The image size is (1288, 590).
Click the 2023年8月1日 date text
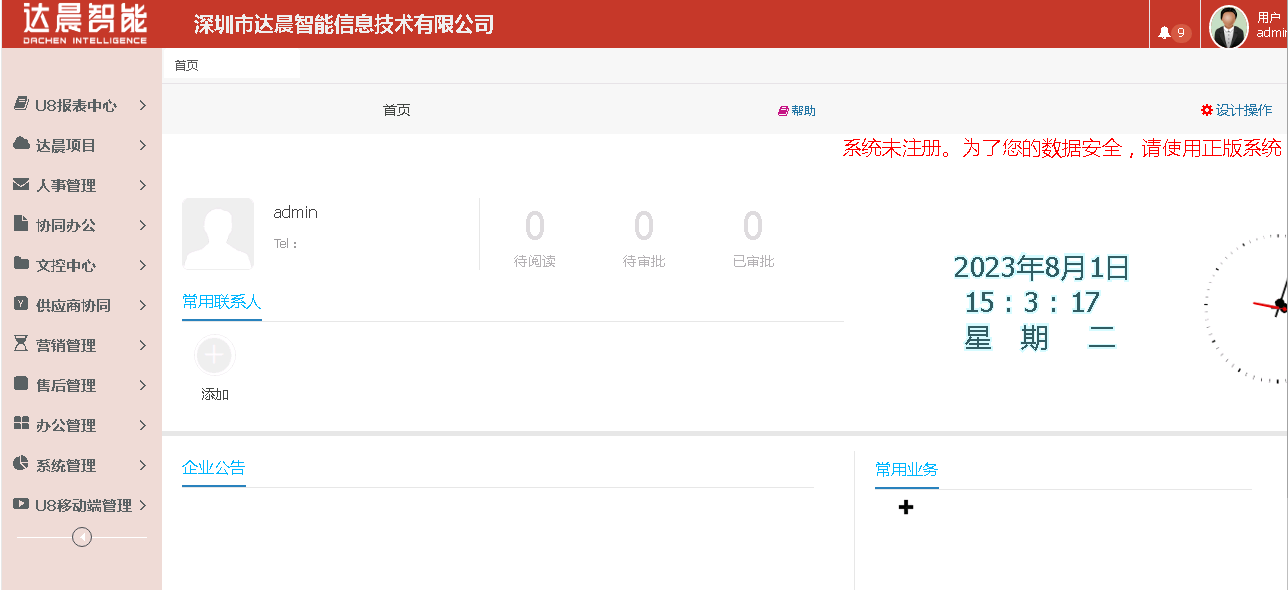click(x=1041, y=267)
